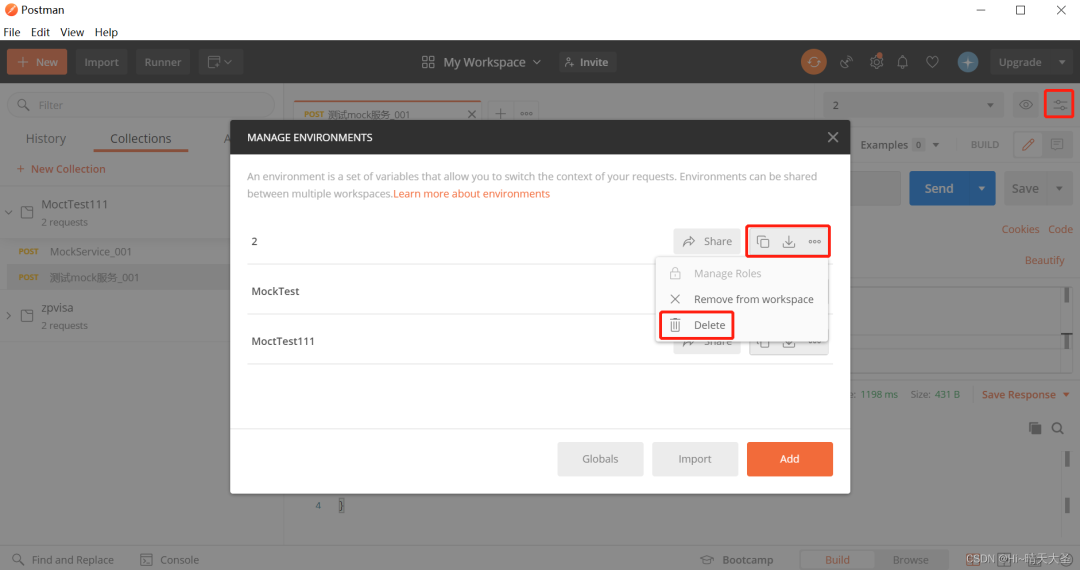Open the notifications bell icon
This screenshot has width=1080, height=570.
pos(902,62)
